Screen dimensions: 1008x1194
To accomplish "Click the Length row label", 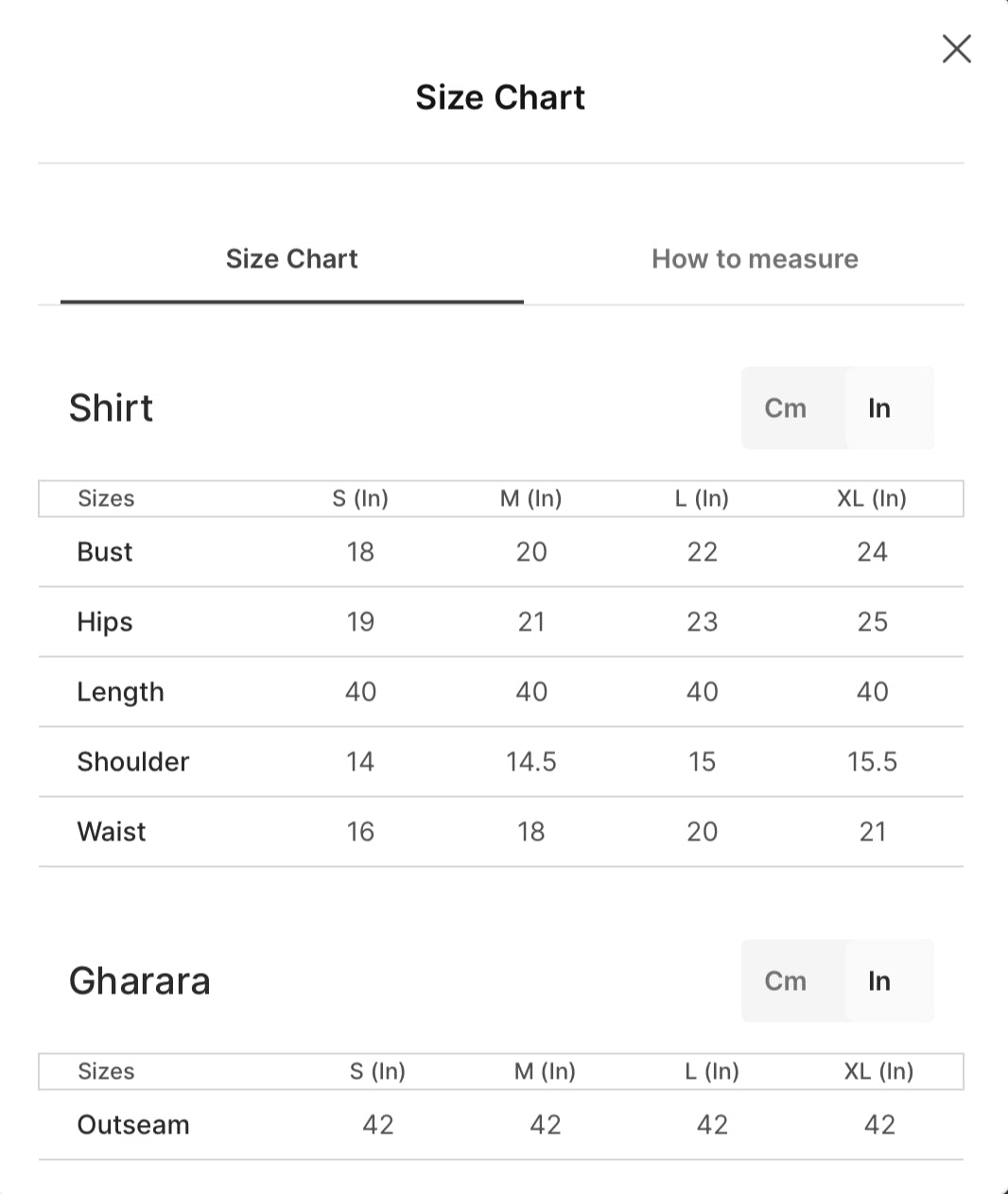I will click(x=121, y=692).
